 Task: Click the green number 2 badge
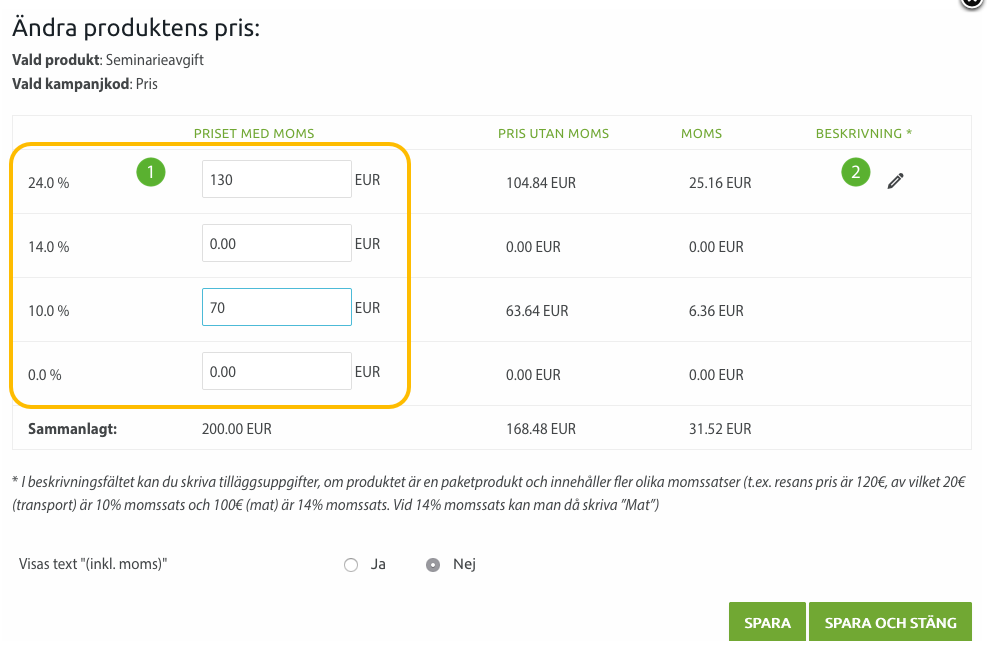pyautogui.click(x=855, y=172)
